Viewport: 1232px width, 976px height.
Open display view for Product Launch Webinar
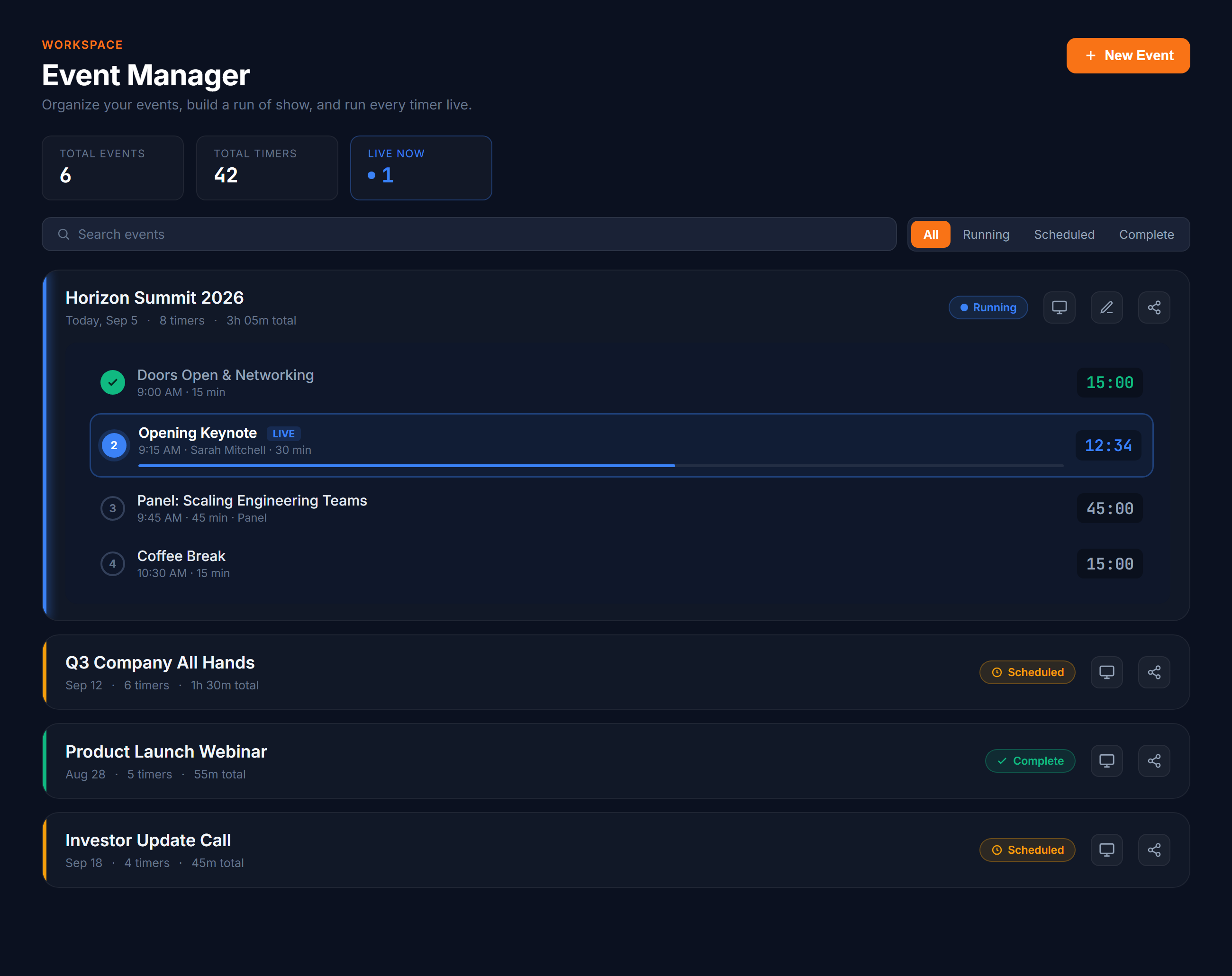pyautogui.click(x=1106, y=761)
